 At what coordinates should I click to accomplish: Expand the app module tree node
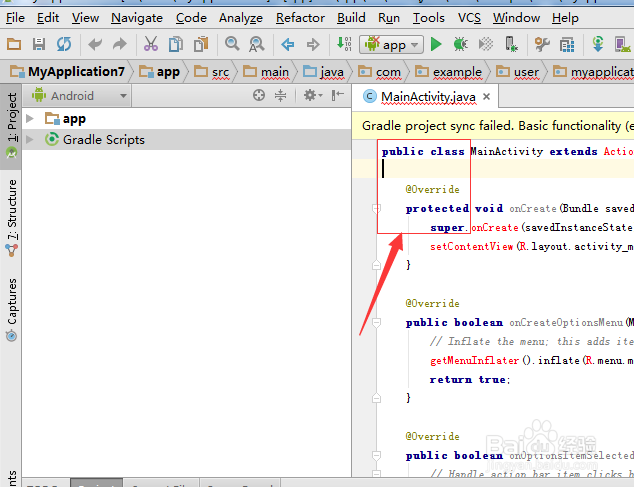pos(30,119)
